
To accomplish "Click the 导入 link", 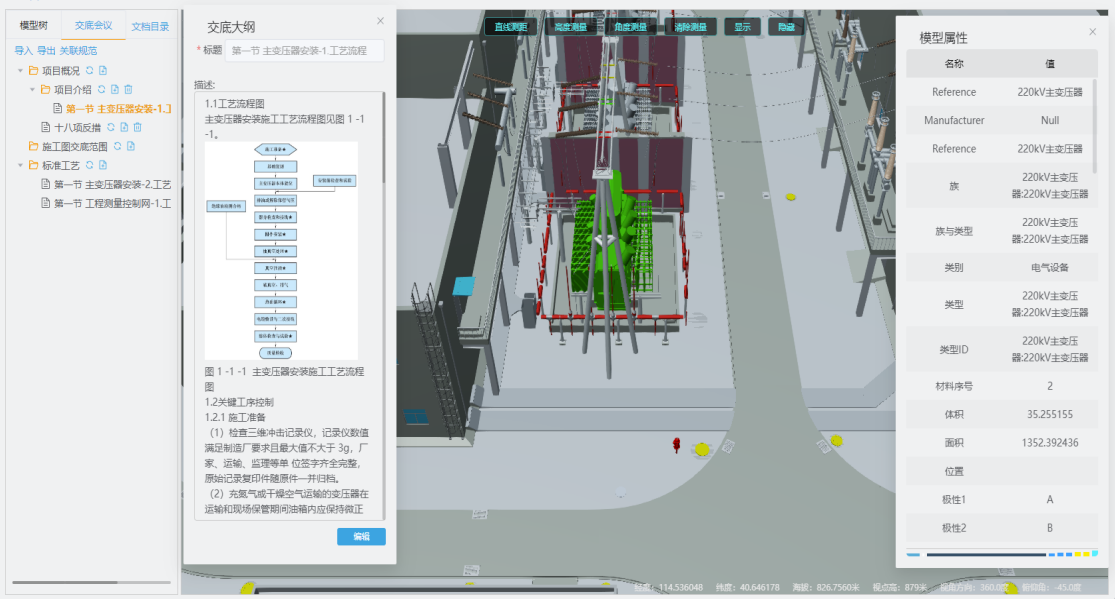I will coord(23,51).
